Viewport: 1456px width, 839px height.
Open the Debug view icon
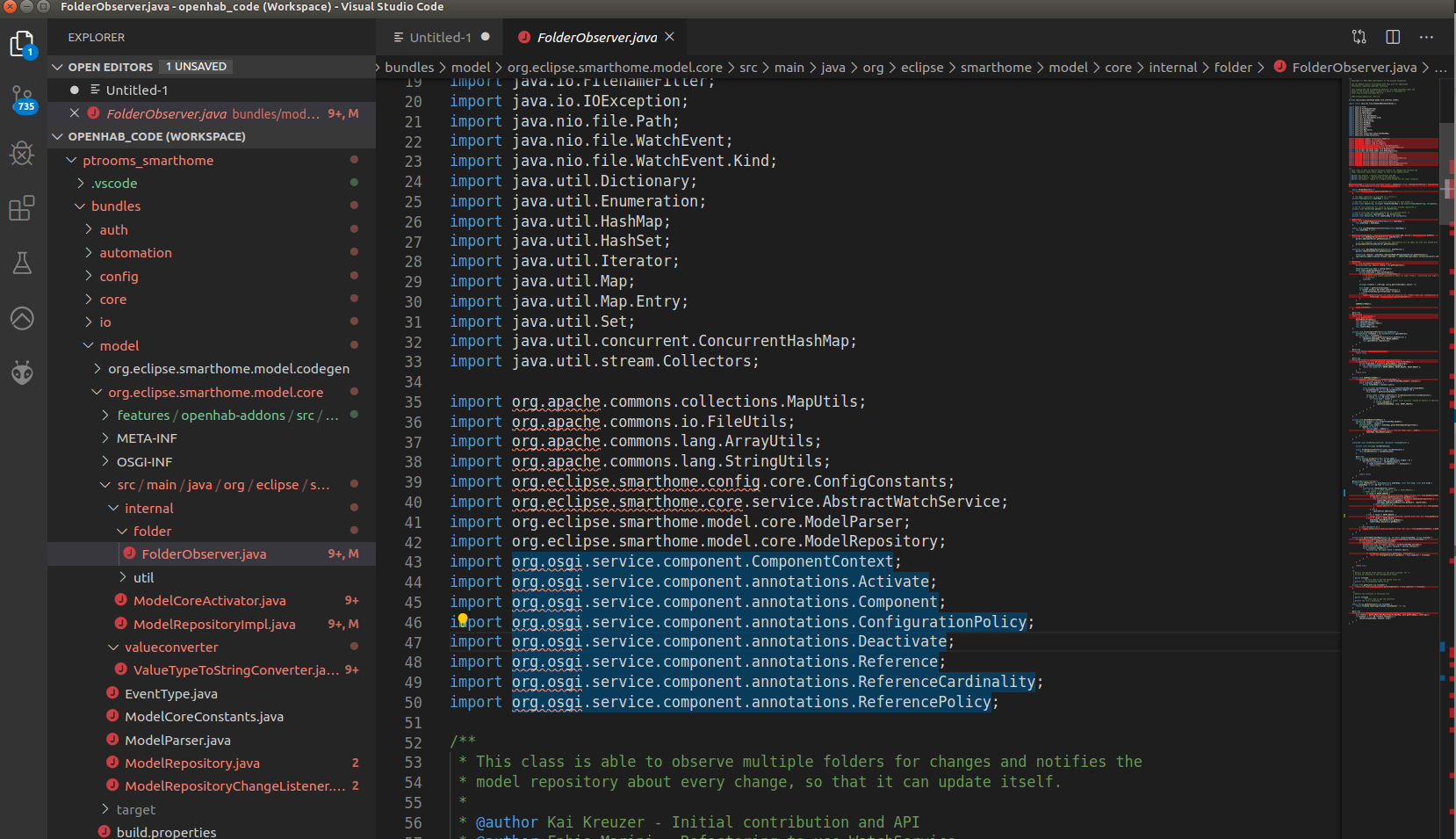[x=22, y=154]
